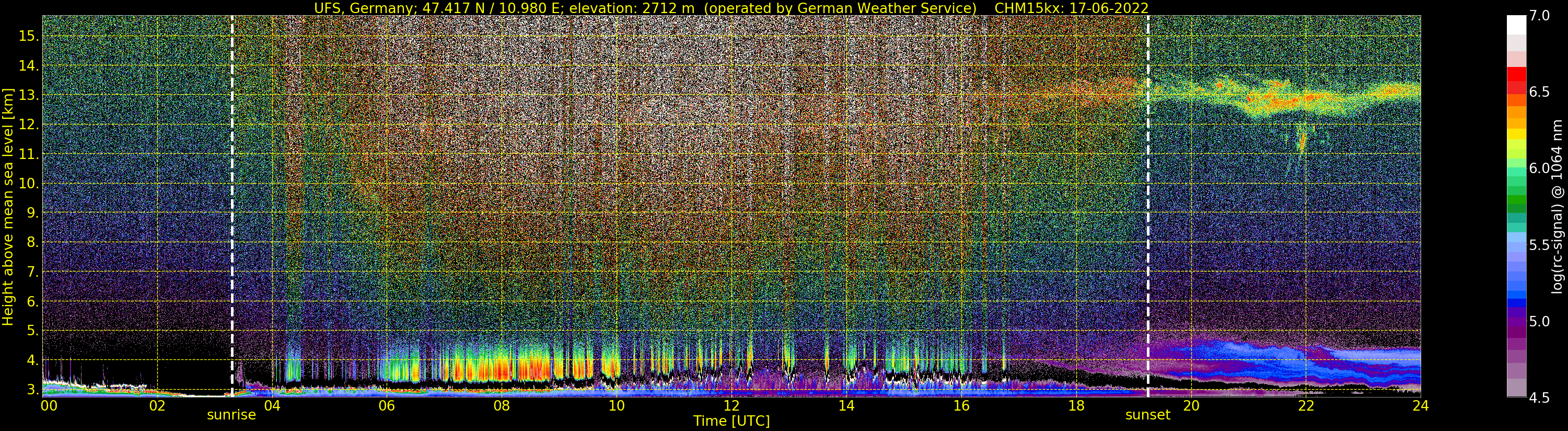Image resolution: width=1568 pixels, height=431 pixels.
Task: Click the '14' time tick label
Action: [846, 405]
